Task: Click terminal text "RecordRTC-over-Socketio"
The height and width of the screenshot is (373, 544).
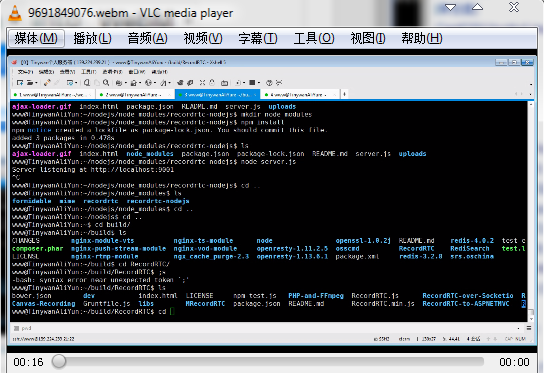Action: (468, 296)
